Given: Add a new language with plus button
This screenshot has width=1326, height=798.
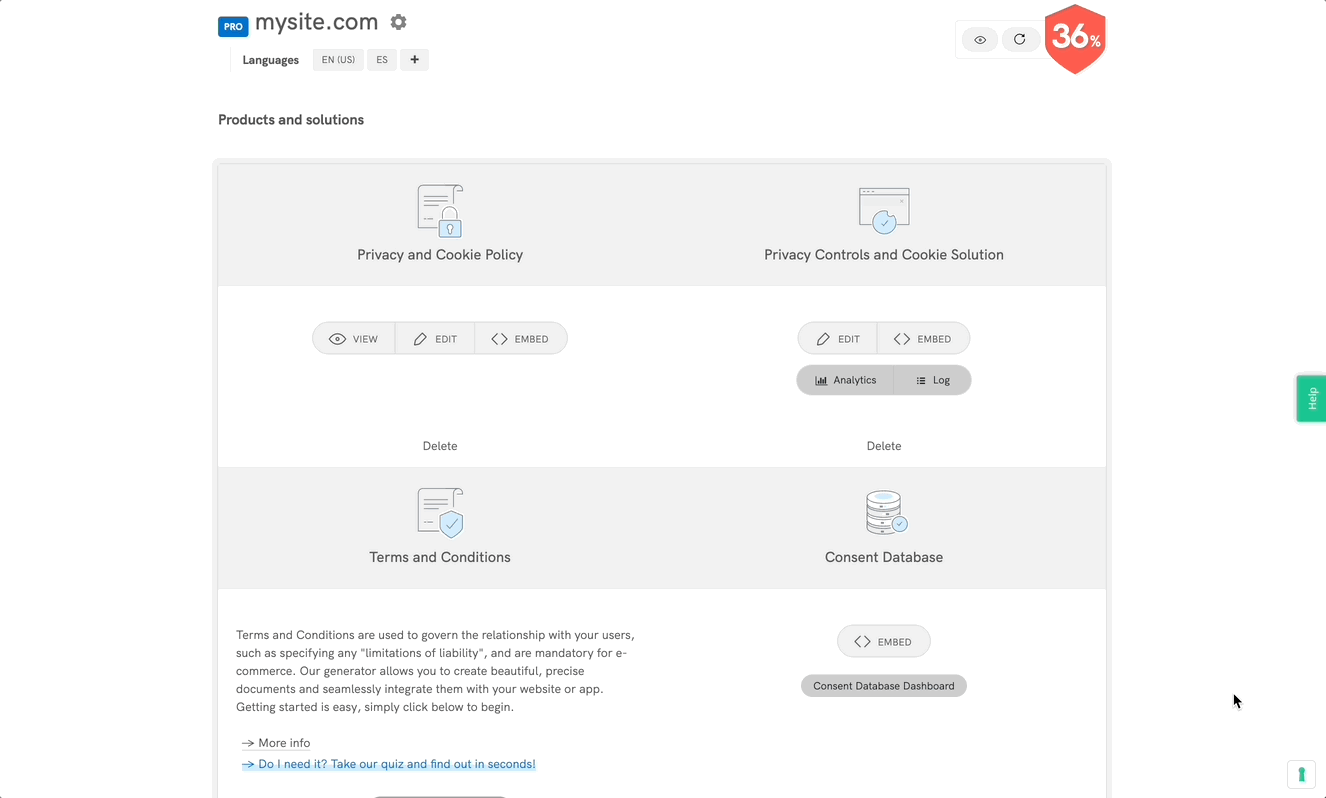Looking at the screenshot, I should pos(414,60).
